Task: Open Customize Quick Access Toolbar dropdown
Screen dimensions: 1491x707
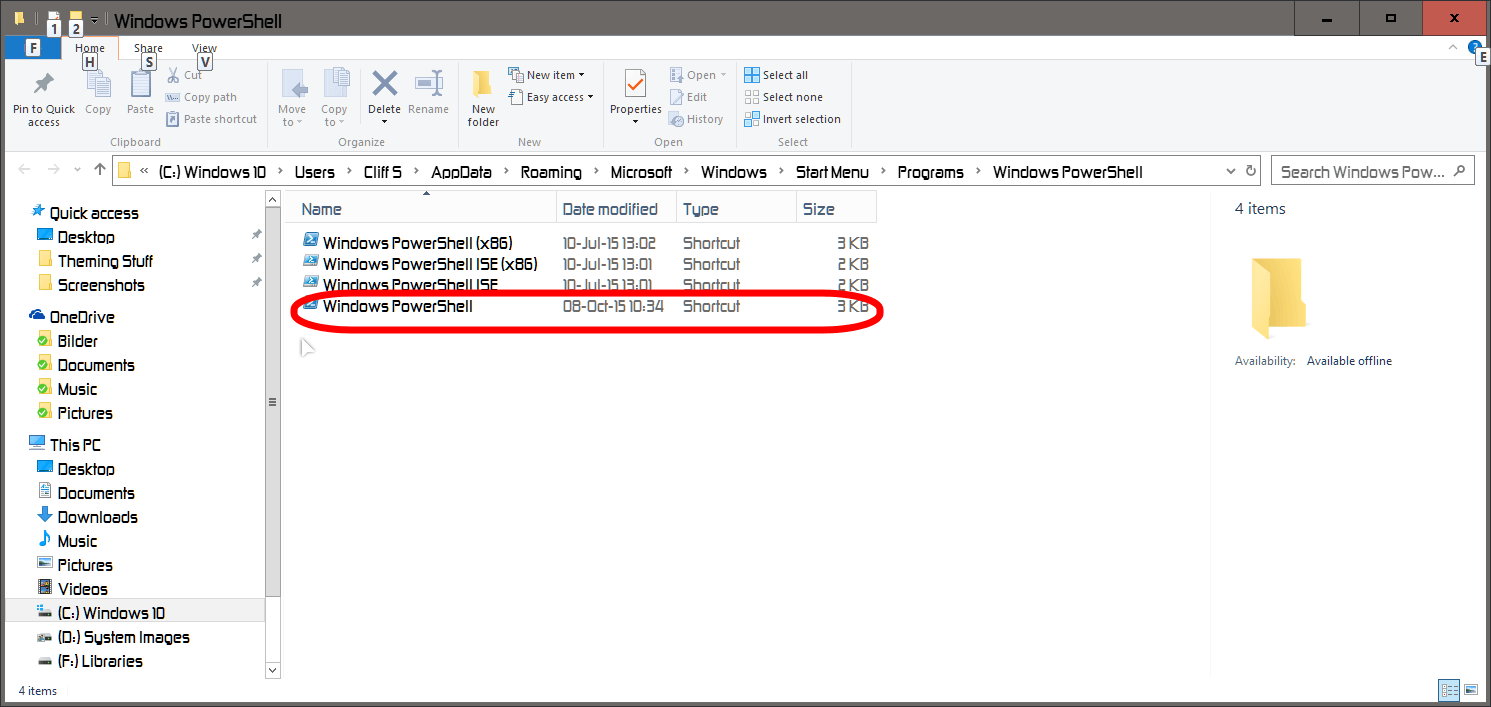Action: click(94, 19)
